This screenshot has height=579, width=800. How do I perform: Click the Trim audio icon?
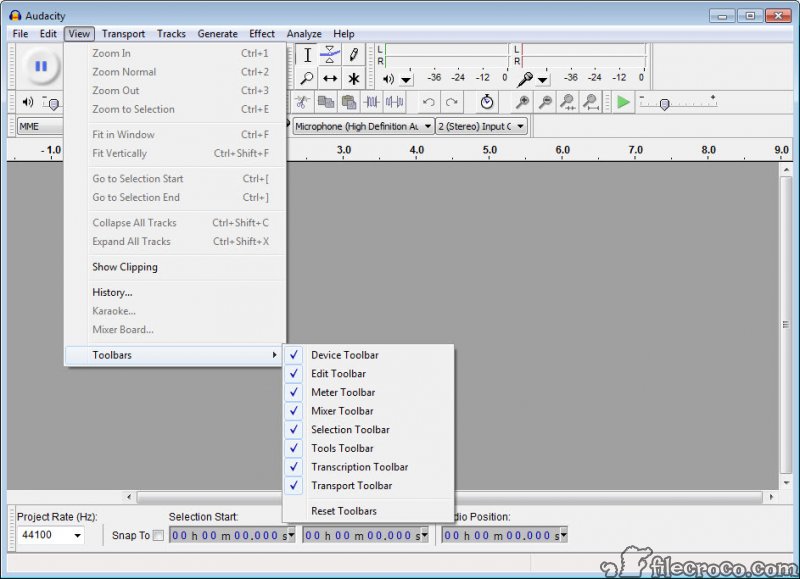(371, 102)
